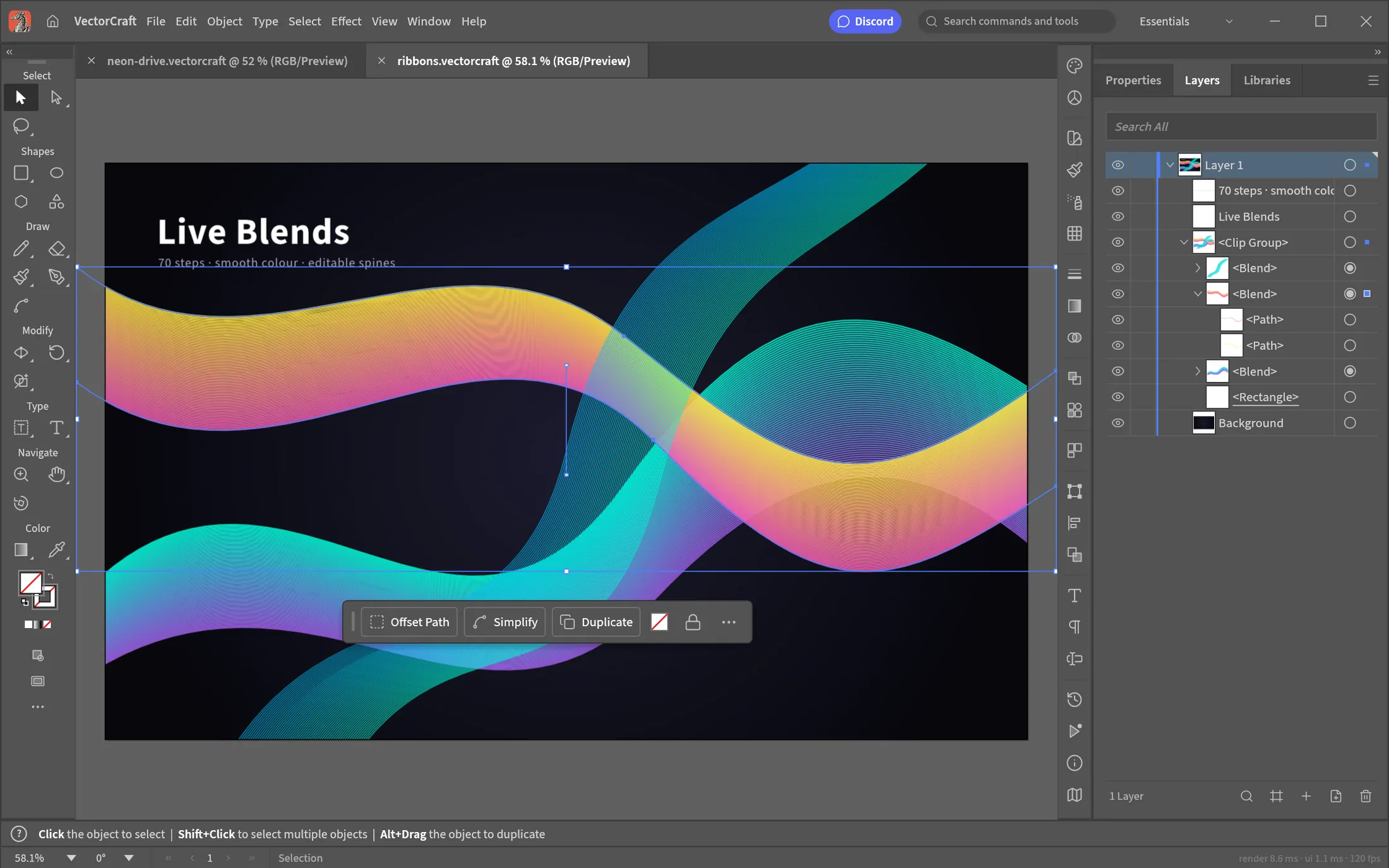Expand the first Blend item

(x=1198, y=268)
